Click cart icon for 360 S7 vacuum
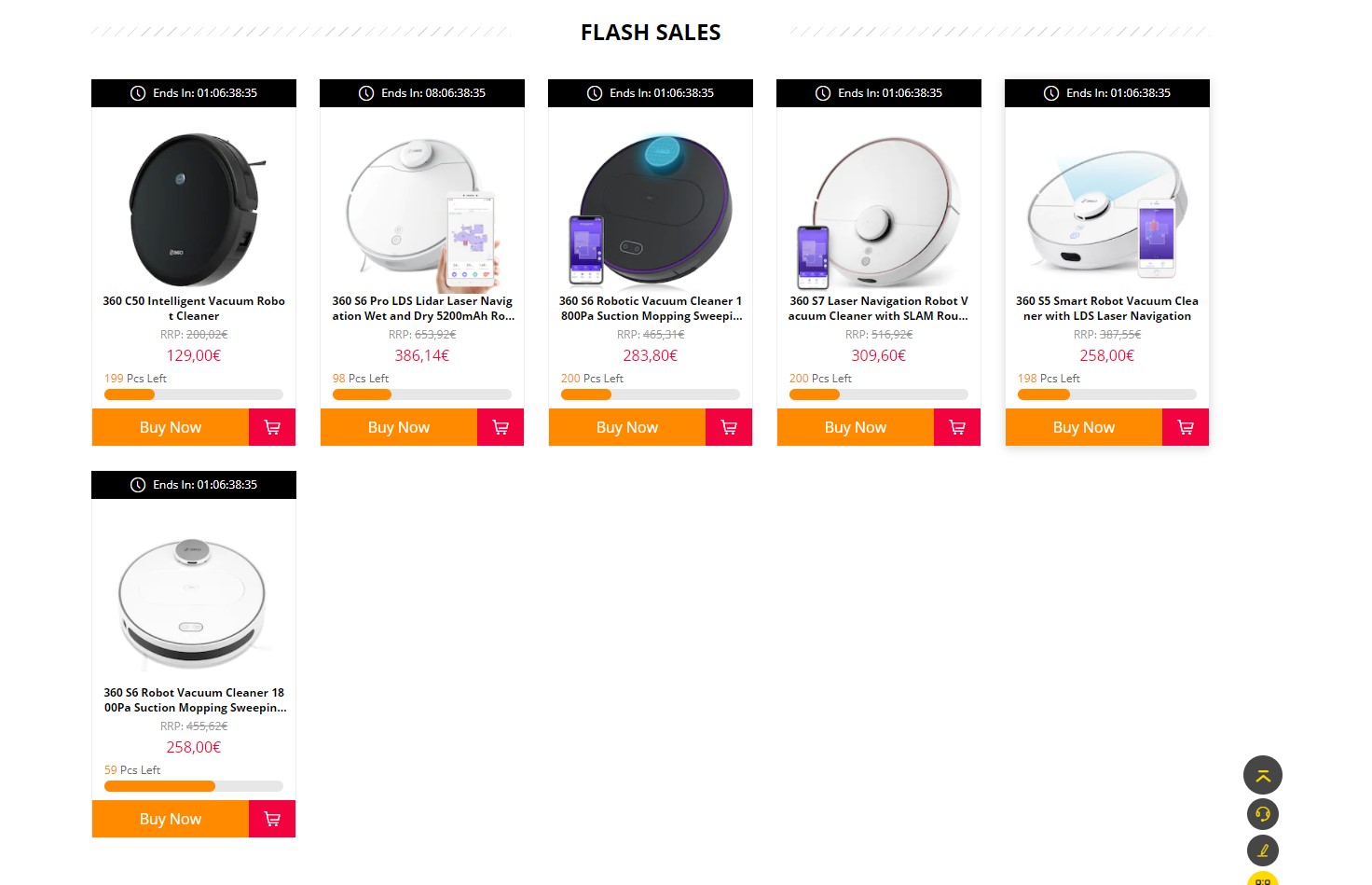Screen dimensions: 1372x885 click(957, 427)
